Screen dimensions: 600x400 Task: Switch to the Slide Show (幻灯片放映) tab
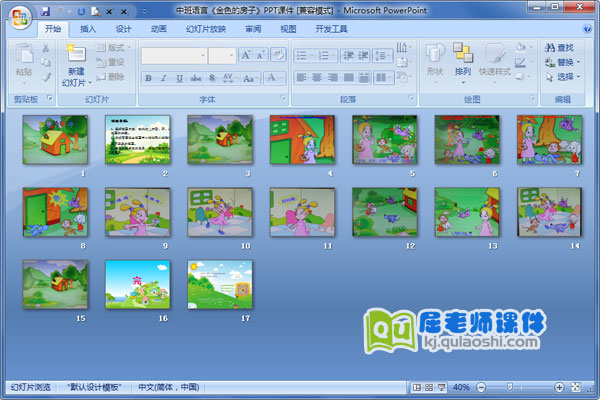click(x=206, y=29)
